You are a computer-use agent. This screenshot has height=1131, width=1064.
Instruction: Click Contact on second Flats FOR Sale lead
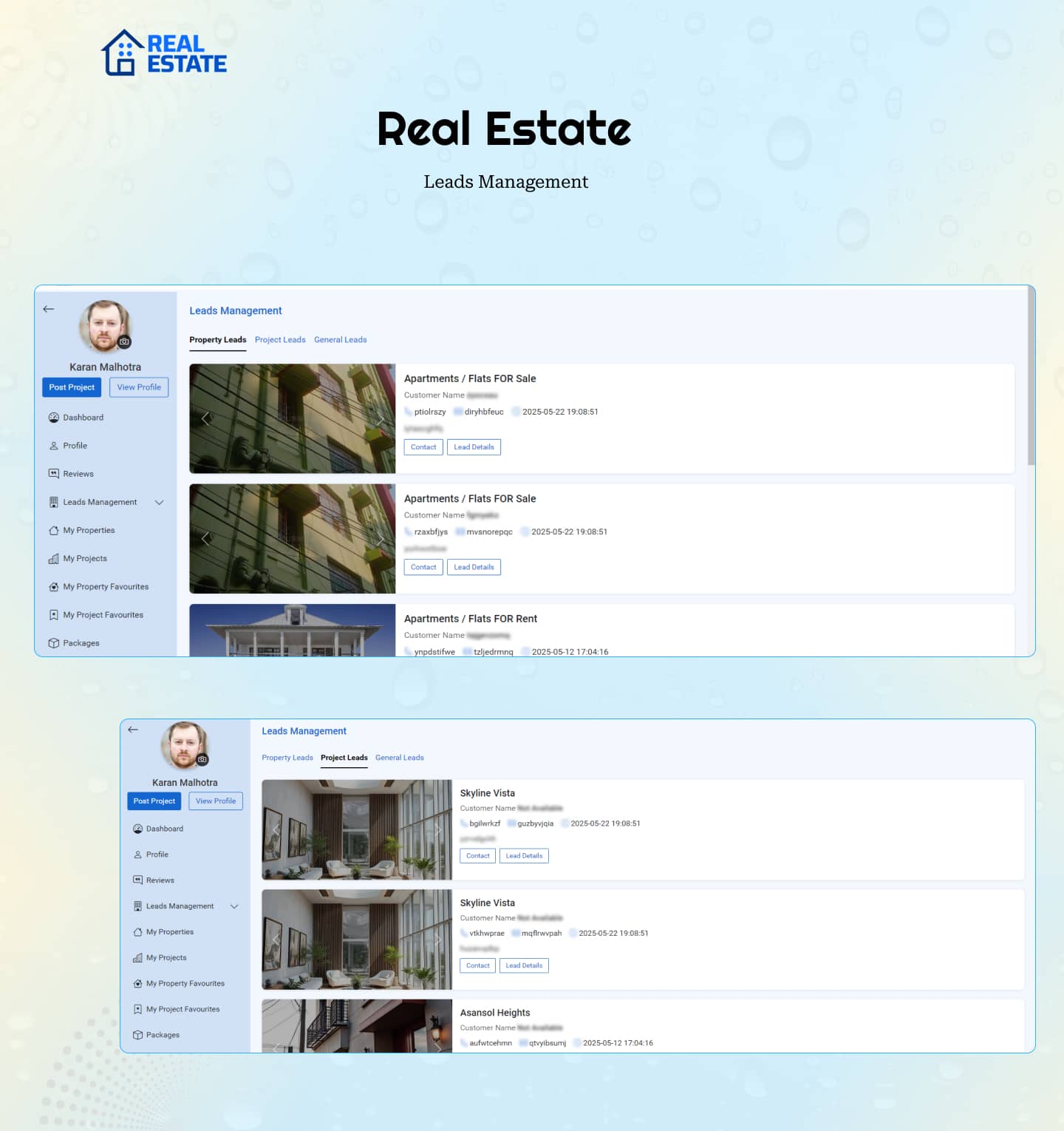click(x=423, y=567)
